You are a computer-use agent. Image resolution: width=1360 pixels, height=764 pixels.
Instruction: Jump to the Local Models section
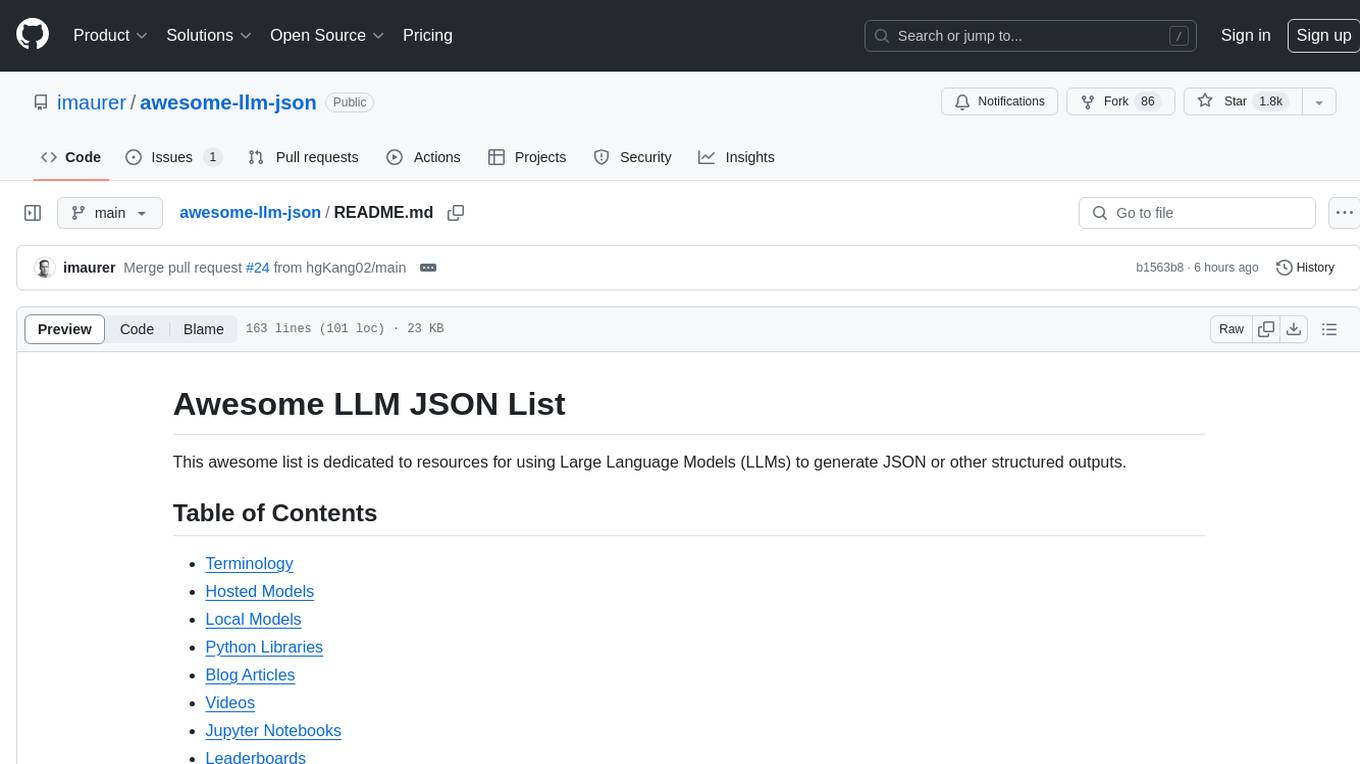click(x=253, y=620)
